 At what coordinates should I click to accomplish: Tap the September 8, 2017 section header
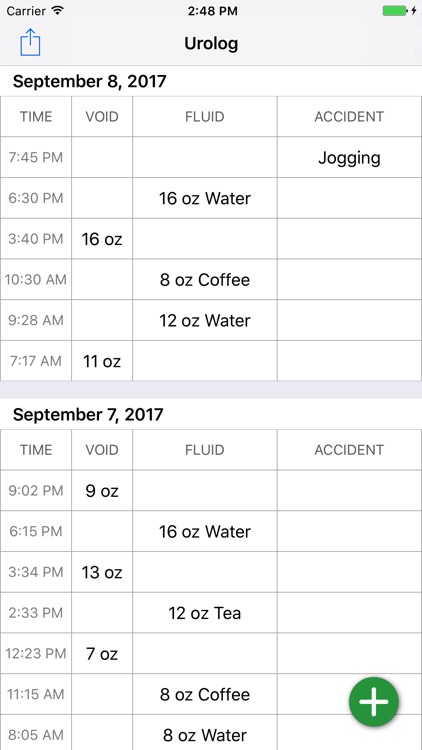[x=89, y=81]
